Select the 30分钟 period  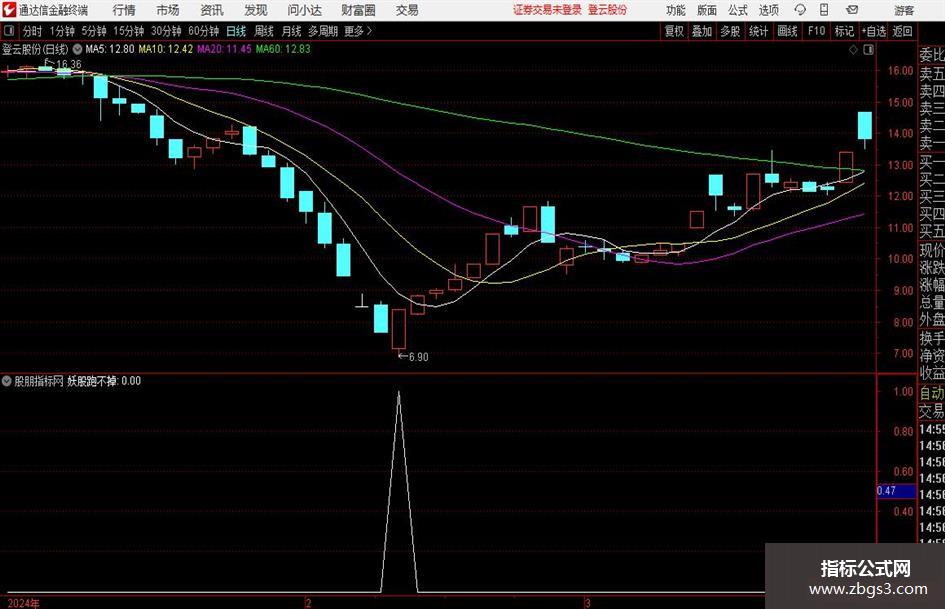click(166, 31)
